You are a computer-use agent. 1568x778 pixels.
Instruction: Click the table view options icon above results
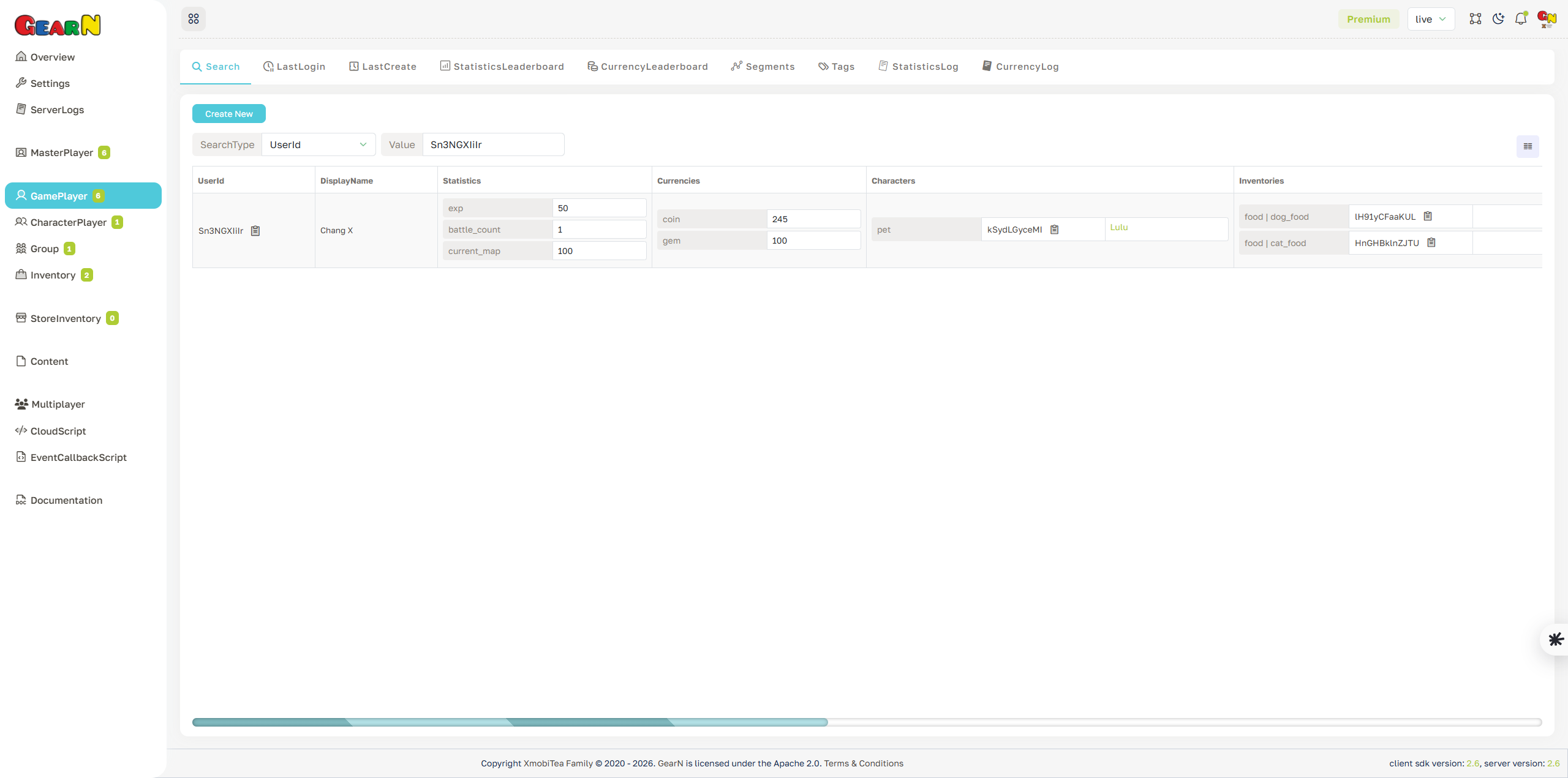click(x=1528, y=146)
